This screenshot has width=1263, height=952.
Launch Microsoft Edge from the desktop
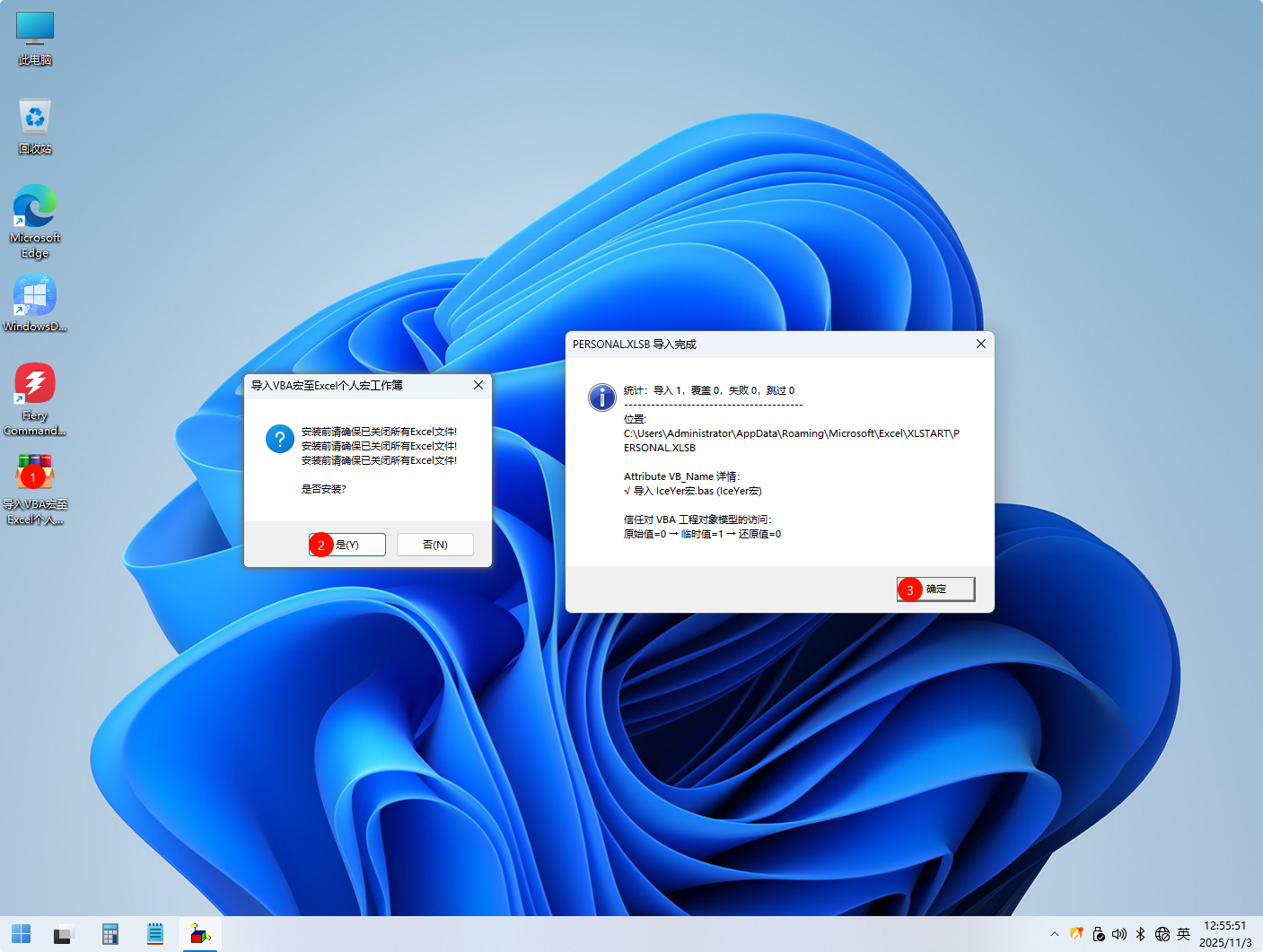pyautogui.click(x=35, y=222)
